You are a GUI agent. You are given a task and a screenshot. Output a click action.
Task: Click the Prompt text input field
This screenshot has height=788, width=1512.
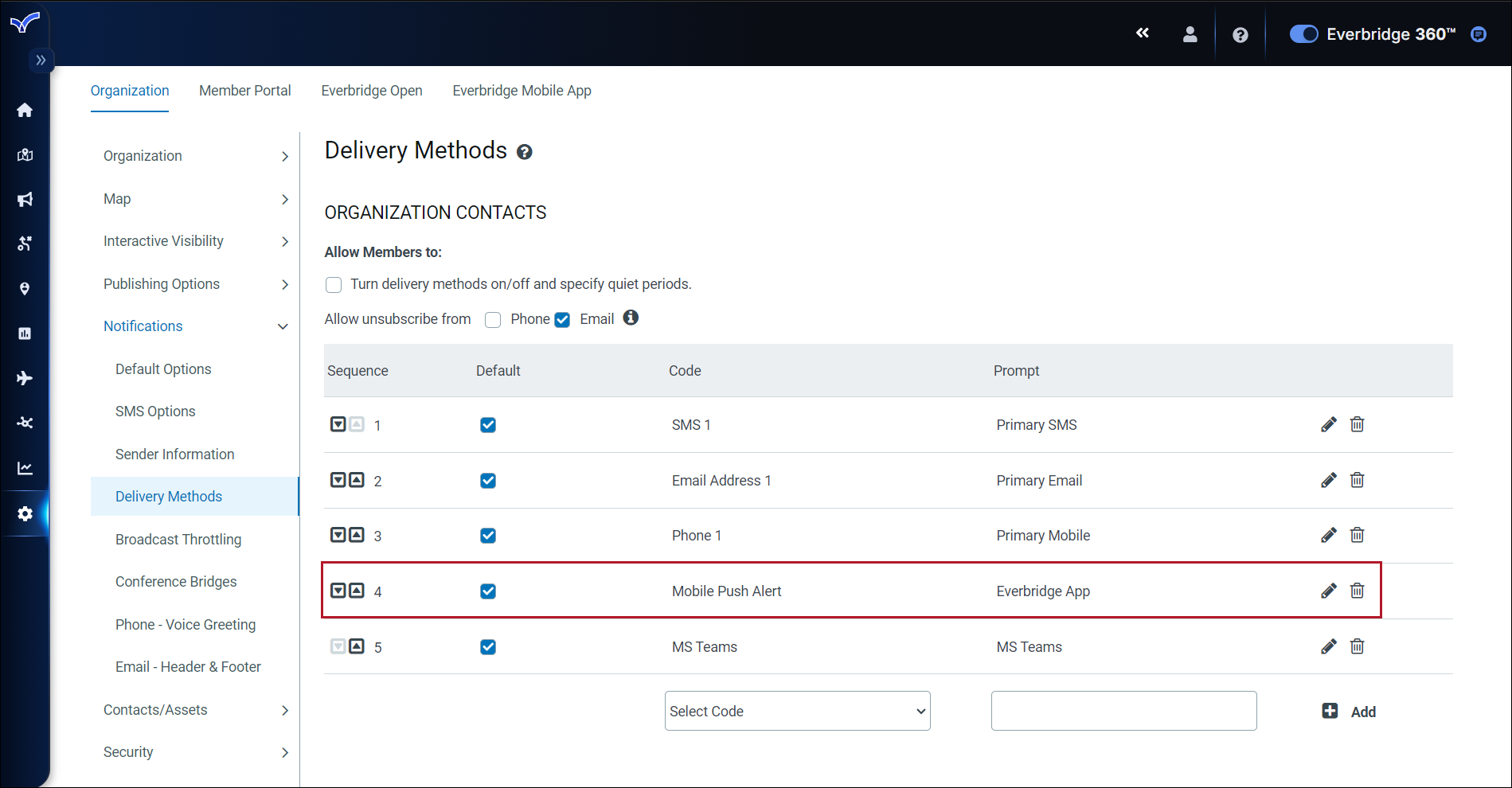pos(1123,711)
